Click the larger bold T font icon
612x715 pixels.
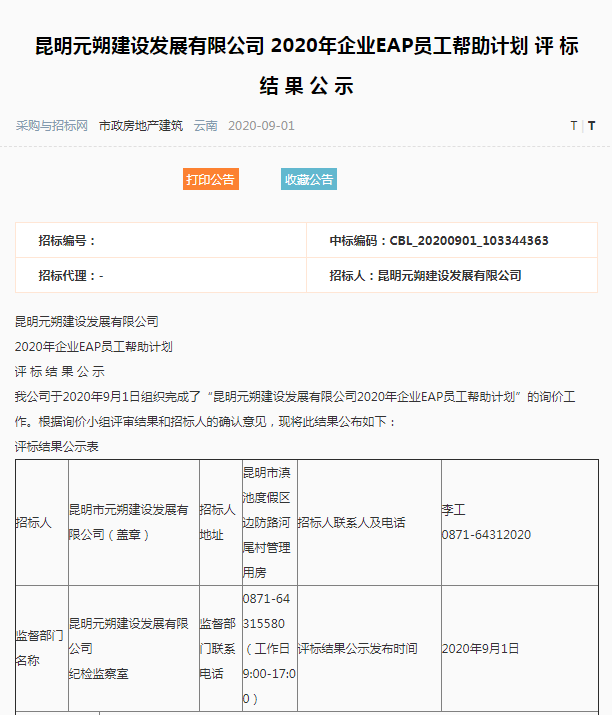coord(591,126)
